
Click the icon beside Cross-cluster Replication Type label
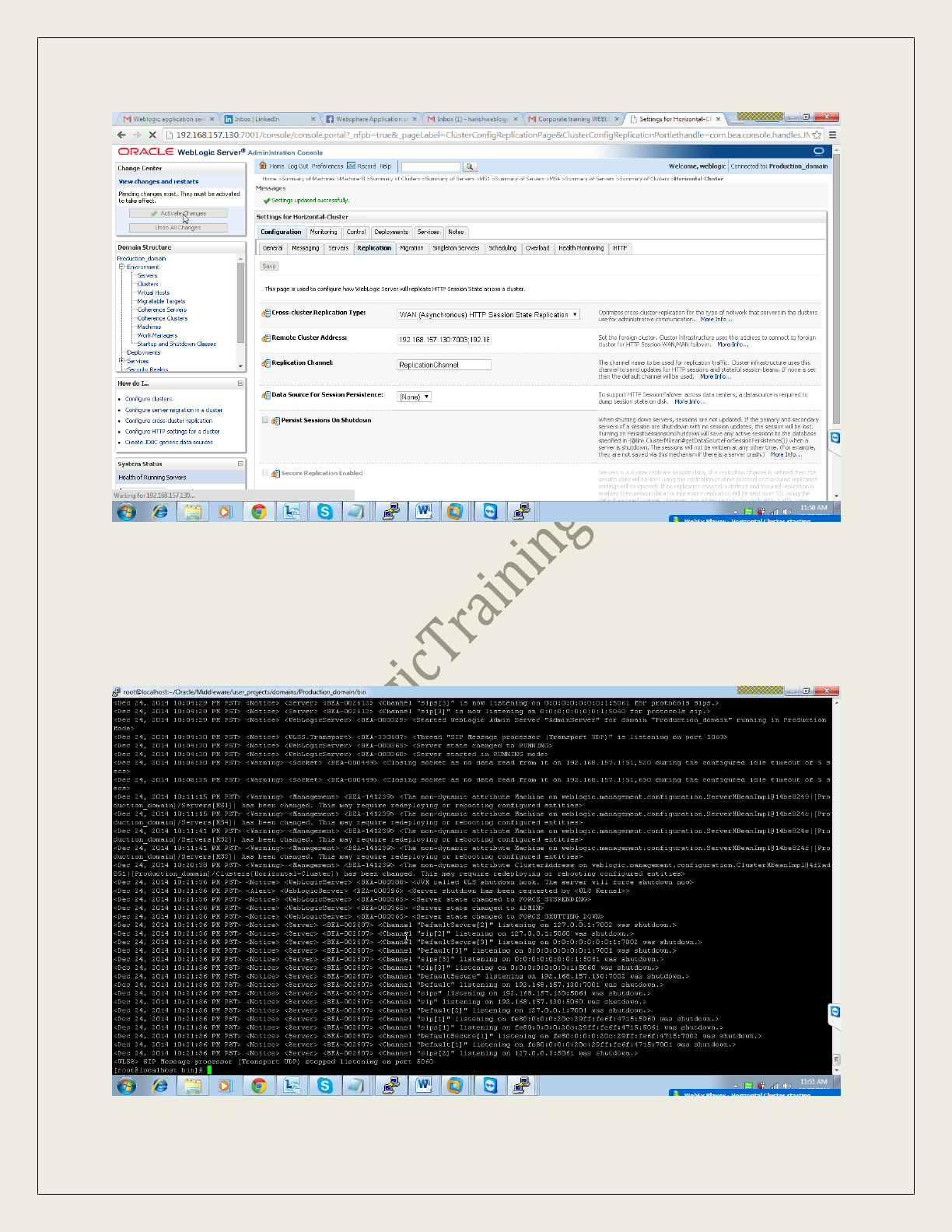pyautogui.click(x=266, y=313)
